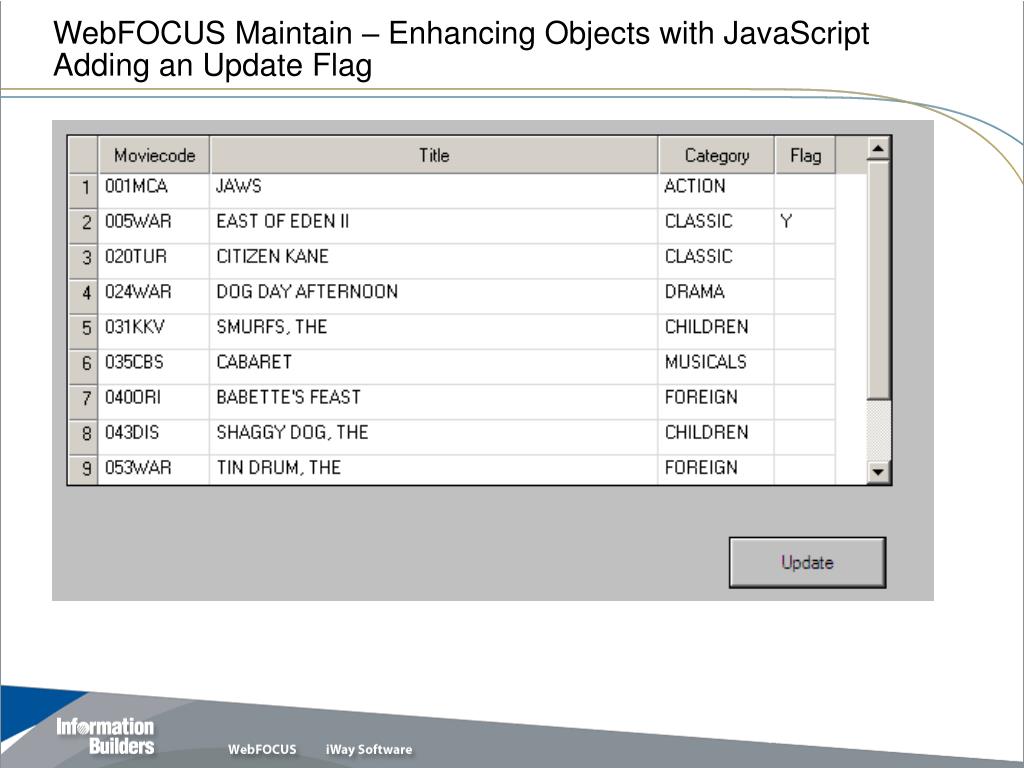This screenshot has height=768, width=1024.
Task: Click the CABARET title cell
Action: (x=434, y=368)
